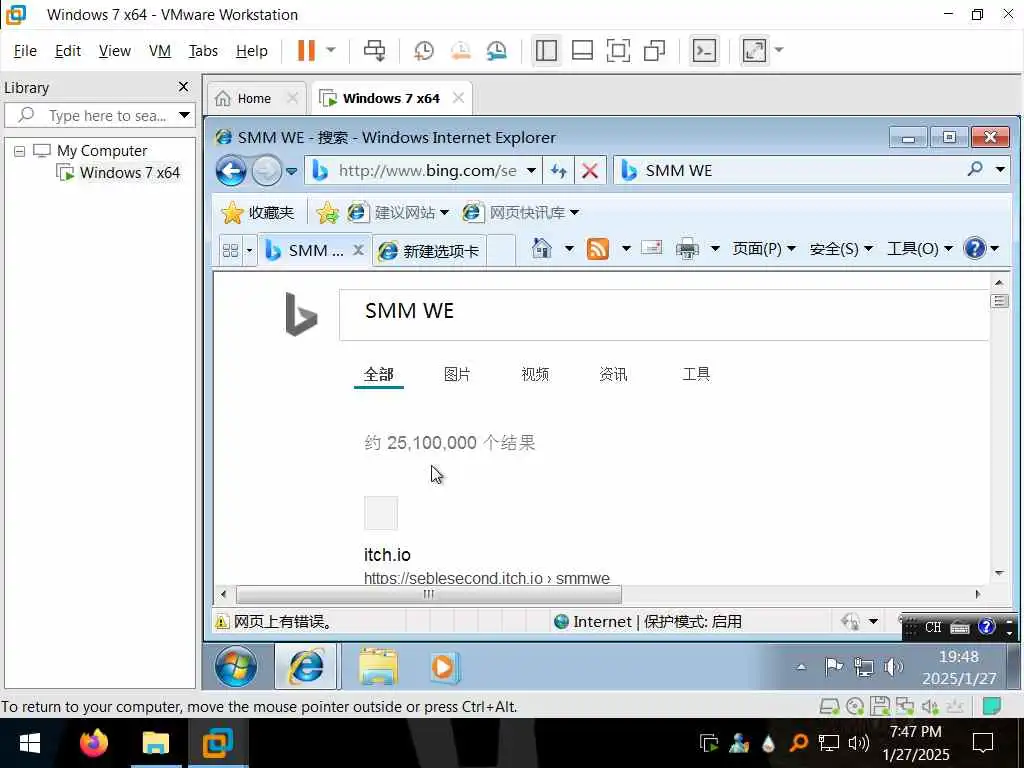Open the View menu

coord(114,50)
